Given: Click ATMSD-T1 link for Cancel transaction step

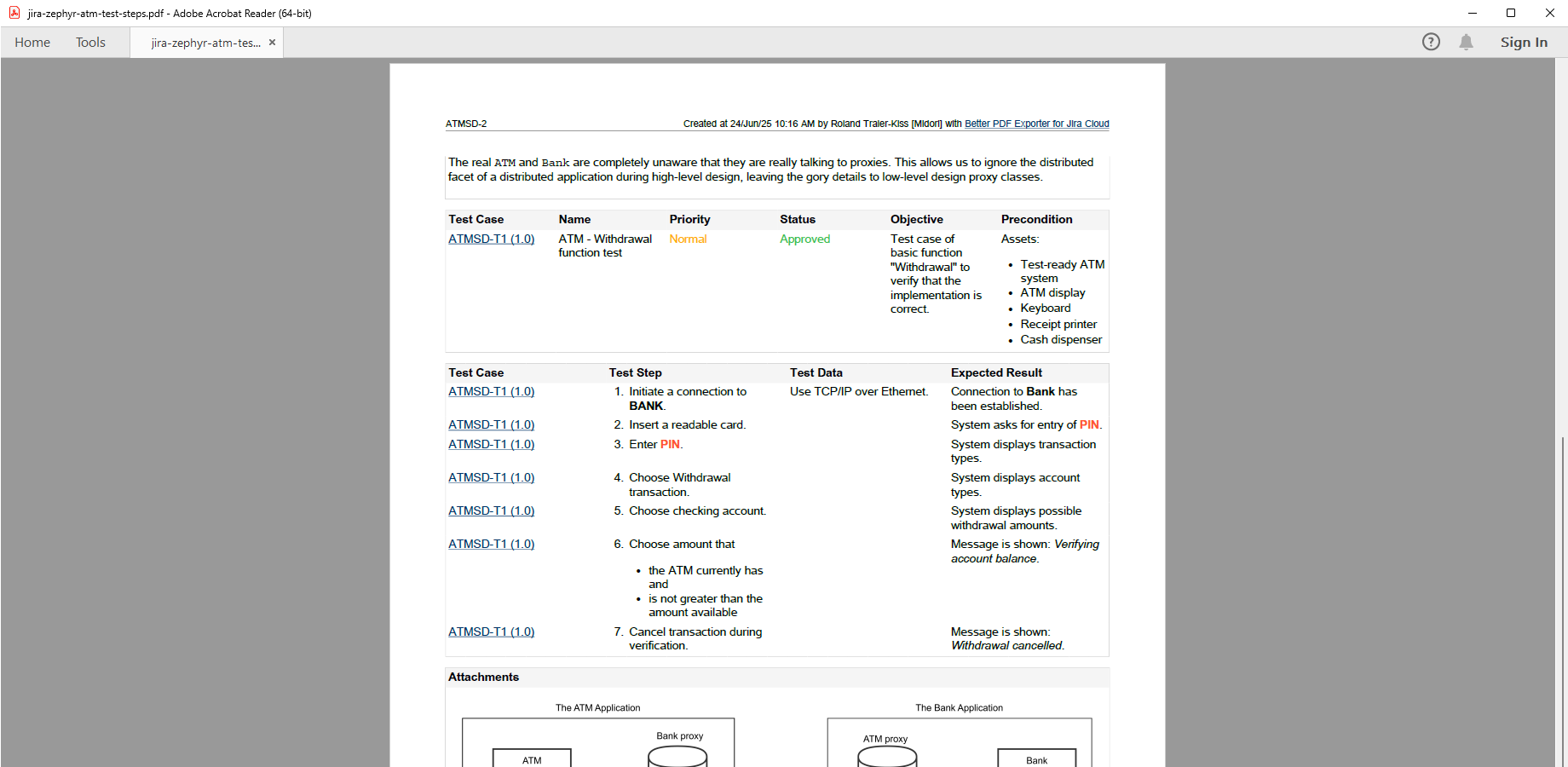Looking at the screenshot, I should [x=491, y=632].
